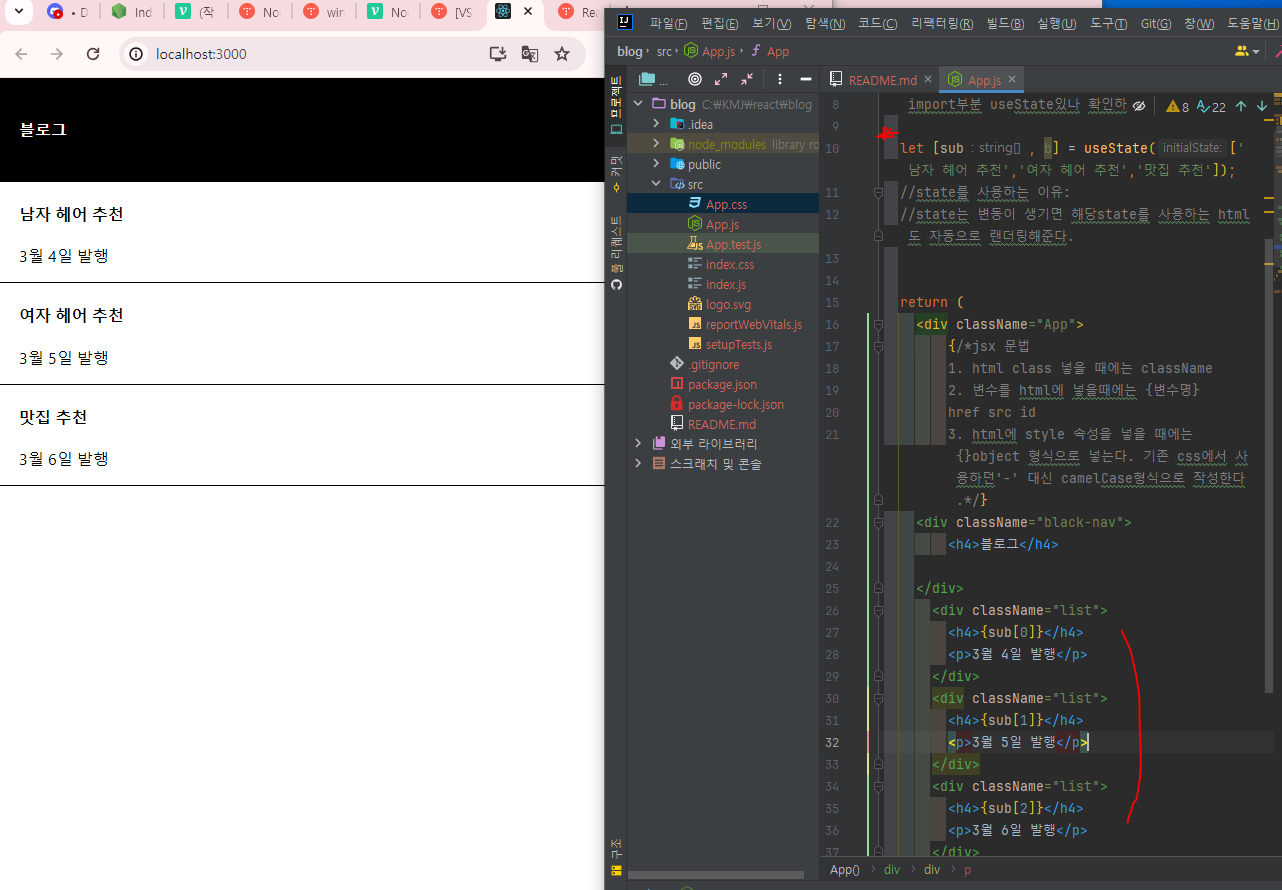The height and width of the screenshot is (890, 1282).
Task: View site information icon beside localhost:3000
Action: tap(137, 54)
